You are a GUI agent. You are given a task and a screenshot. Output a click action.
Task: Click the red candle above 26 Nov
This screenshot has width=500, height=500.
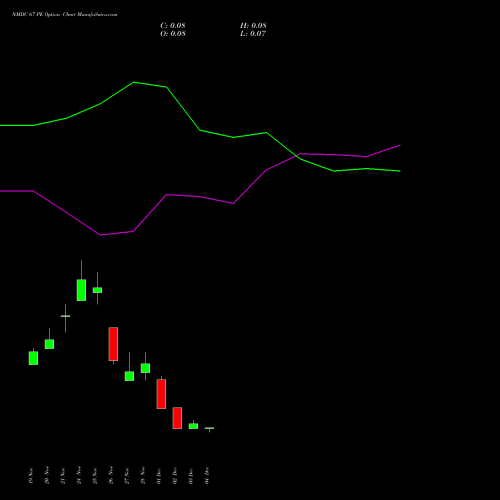coord(113,344)
